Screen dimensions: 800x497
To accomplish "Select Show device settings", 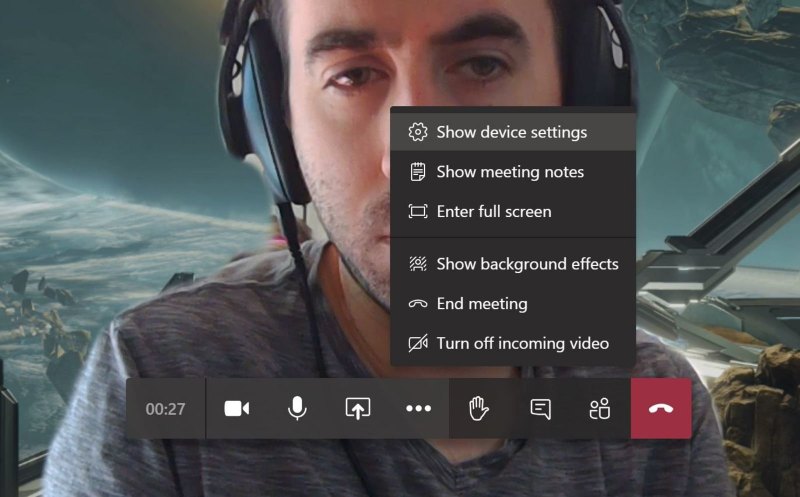I will [x=513, y=132].
